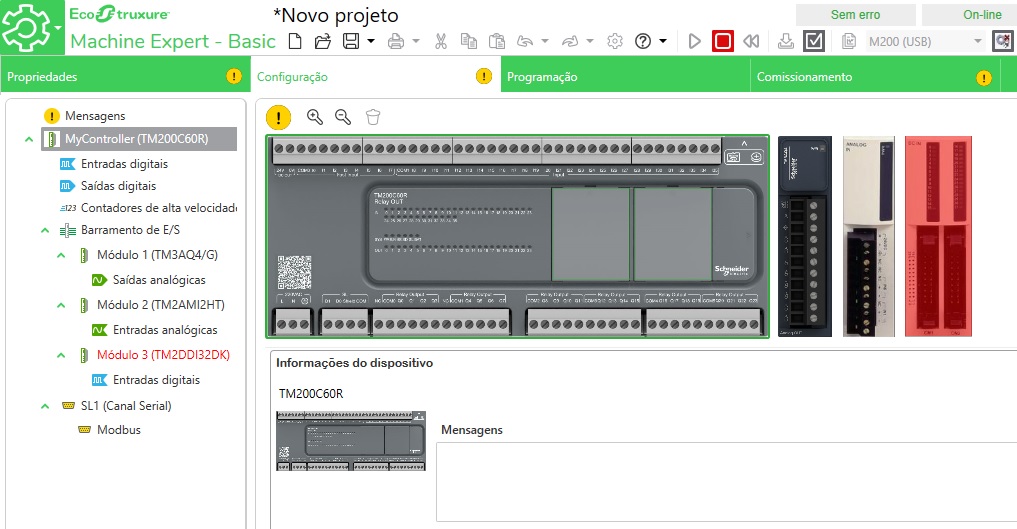Image resolution: width=1017 pixels, height=529 pixels.
Task: Select the red TM2DDI32DK module image
Action: pyautogui.click(x=937, y=236)
